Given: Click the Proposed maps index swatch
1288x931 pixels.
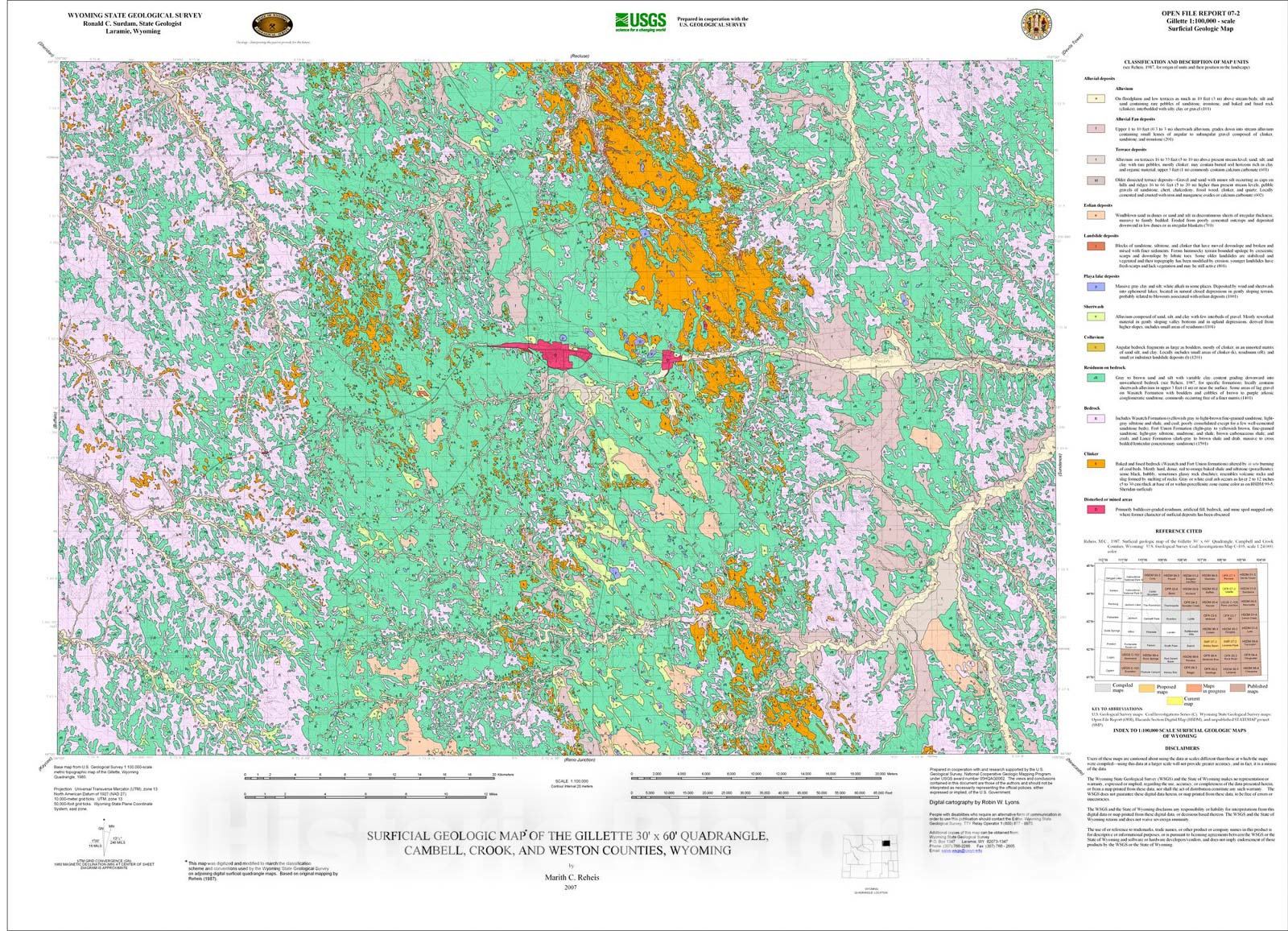Looking at the screenshot, I should point(1145,689).
